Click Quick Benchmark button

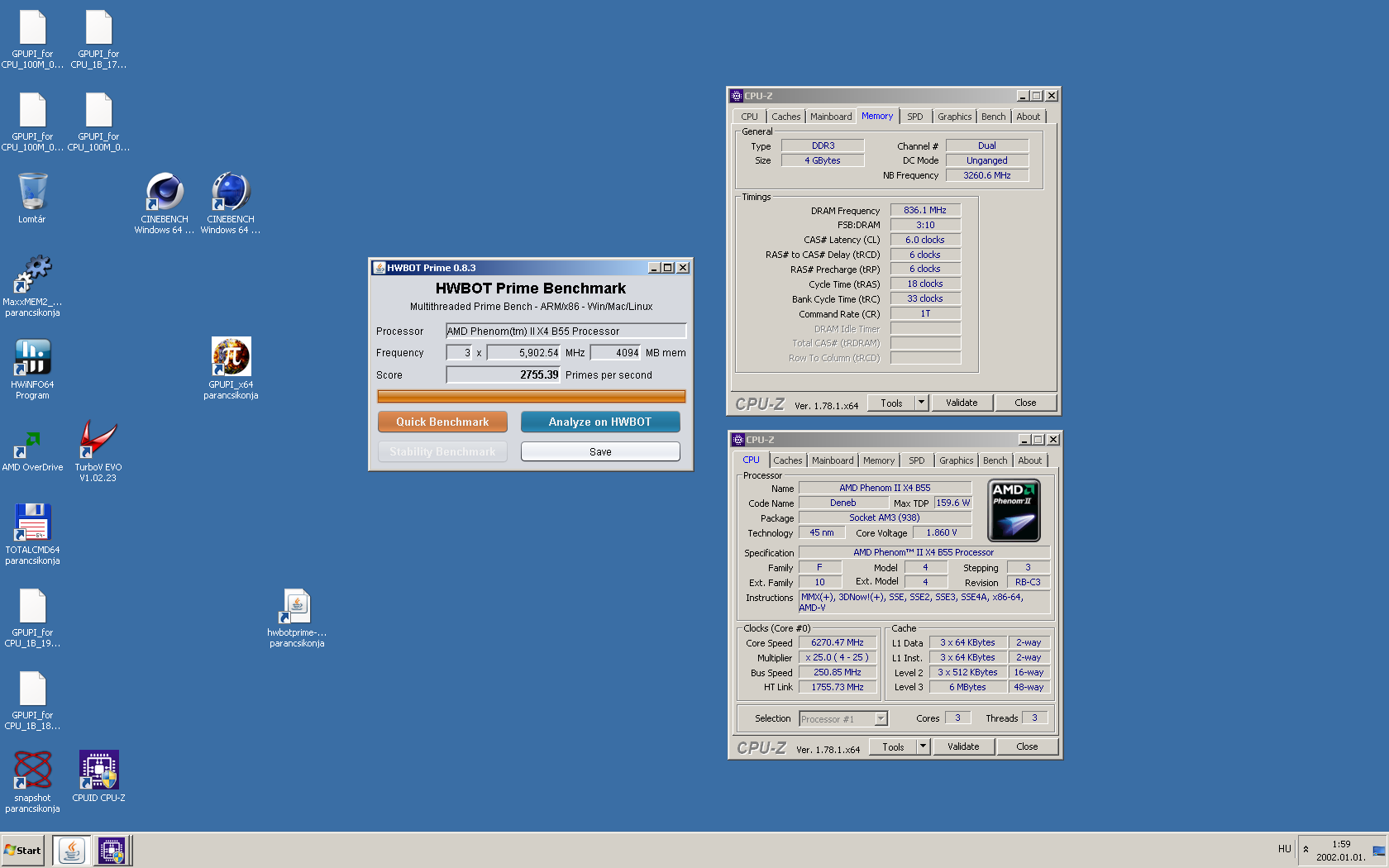[x=442, y=422]
